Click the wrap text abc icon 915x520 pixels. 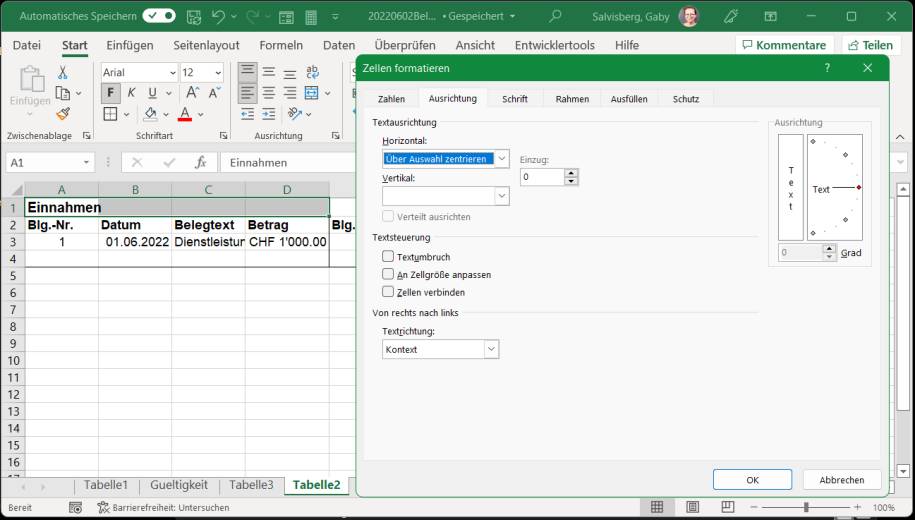pos(312,72)
